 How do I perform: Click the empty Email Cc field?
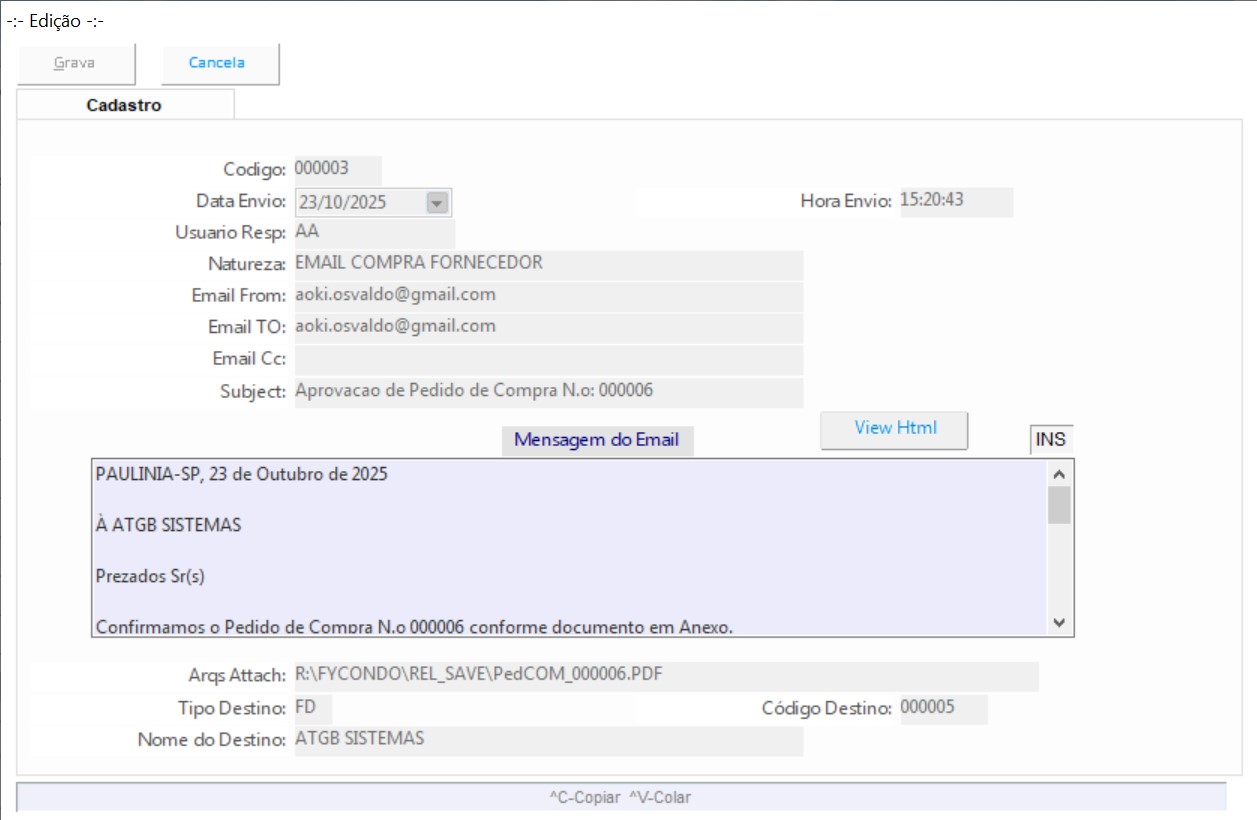pos(548,359)
